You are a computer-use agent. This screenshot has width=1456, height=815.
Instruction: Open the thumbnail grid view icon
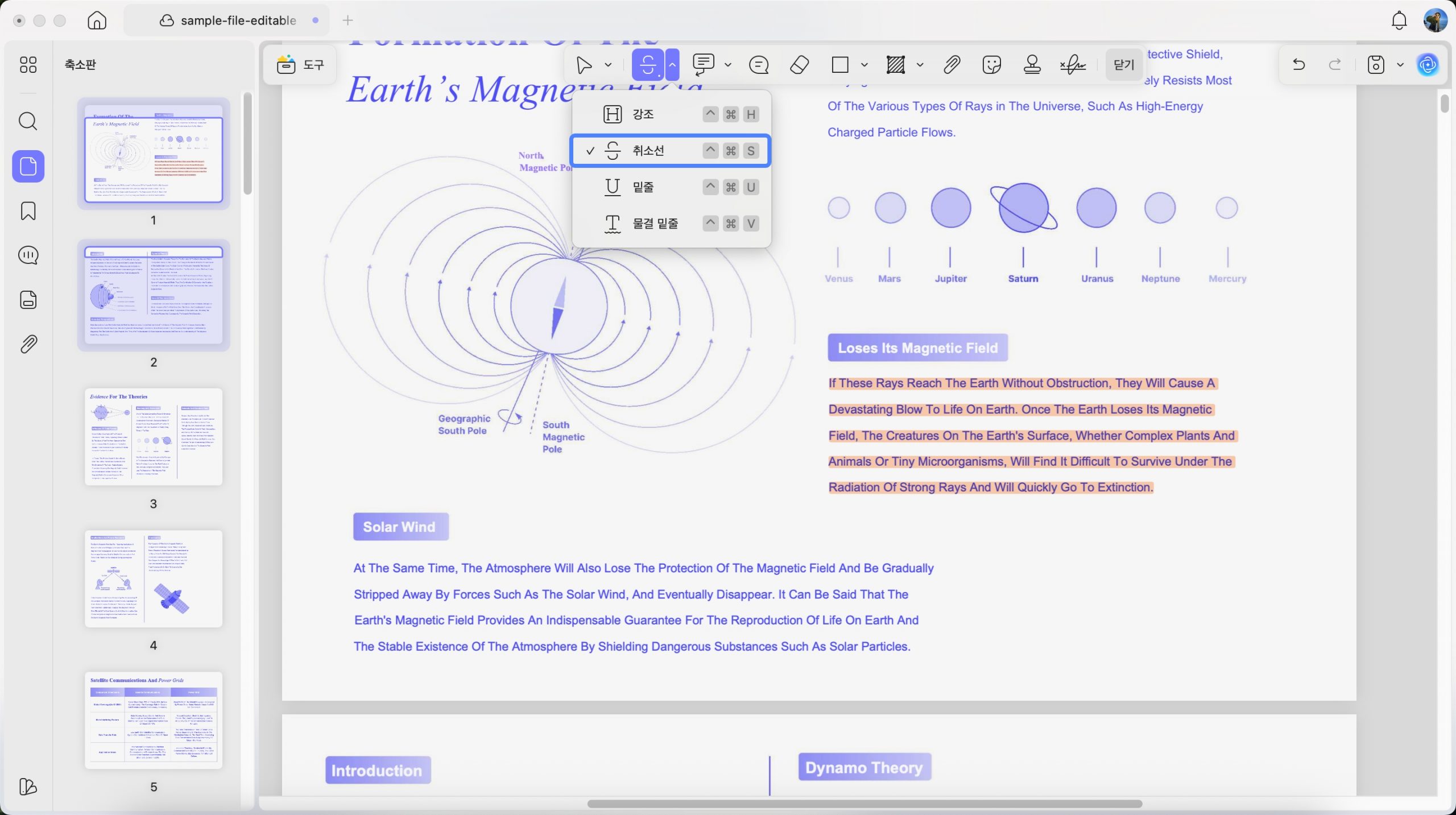pyautogui.click(x=28, y=64)
